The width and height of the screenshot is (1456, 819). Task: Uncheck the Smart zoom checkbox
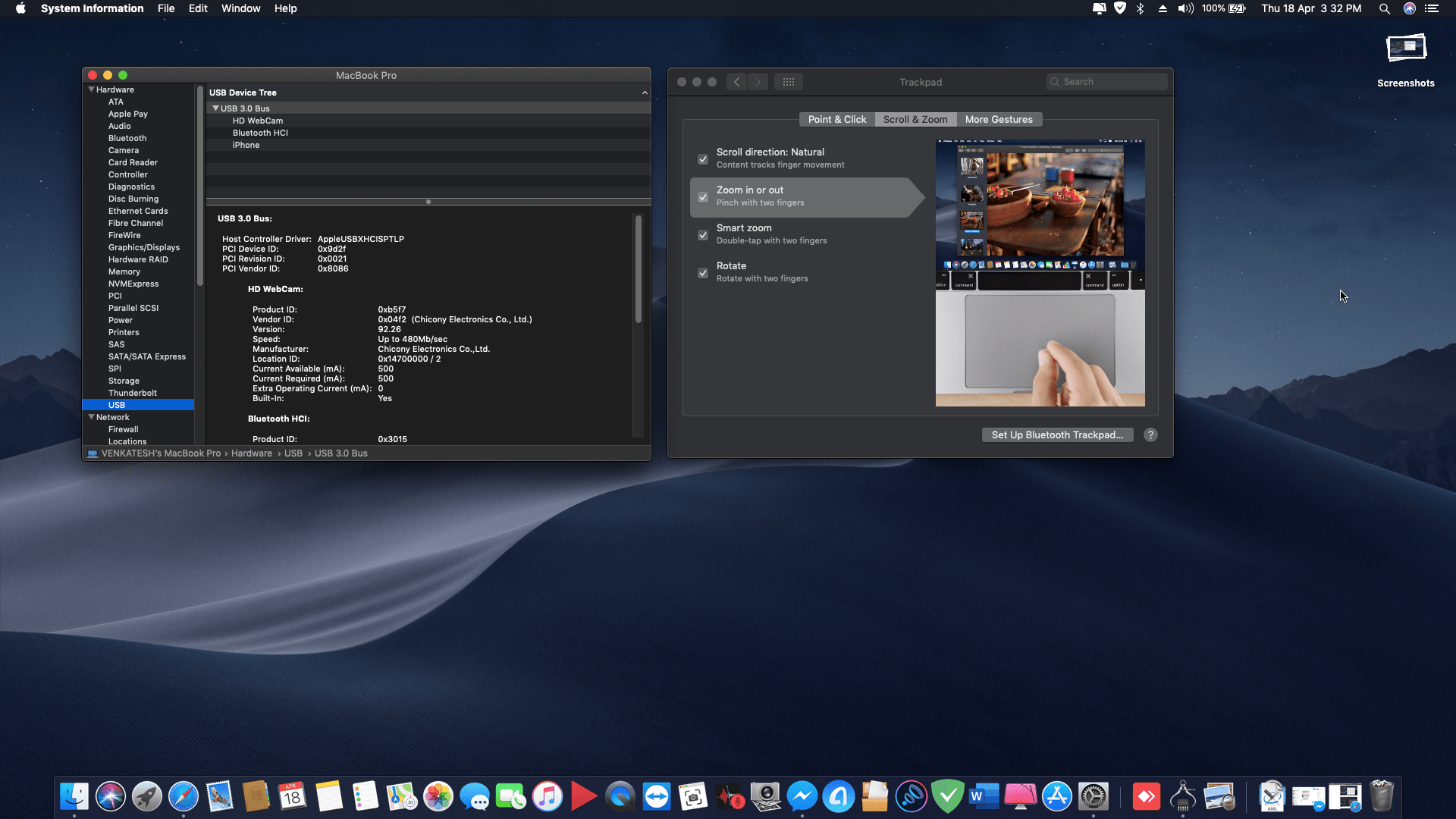pos(703,235)
